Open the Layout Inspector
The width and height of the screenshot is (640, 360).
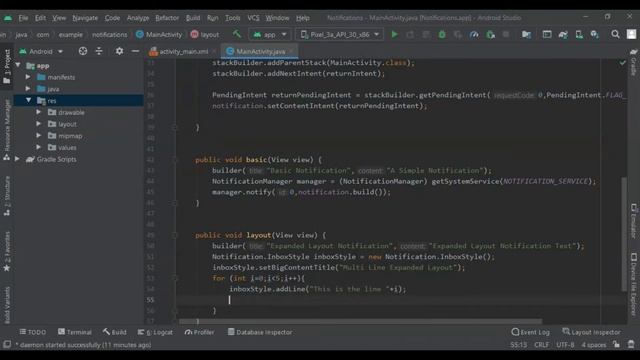(591, 332)
